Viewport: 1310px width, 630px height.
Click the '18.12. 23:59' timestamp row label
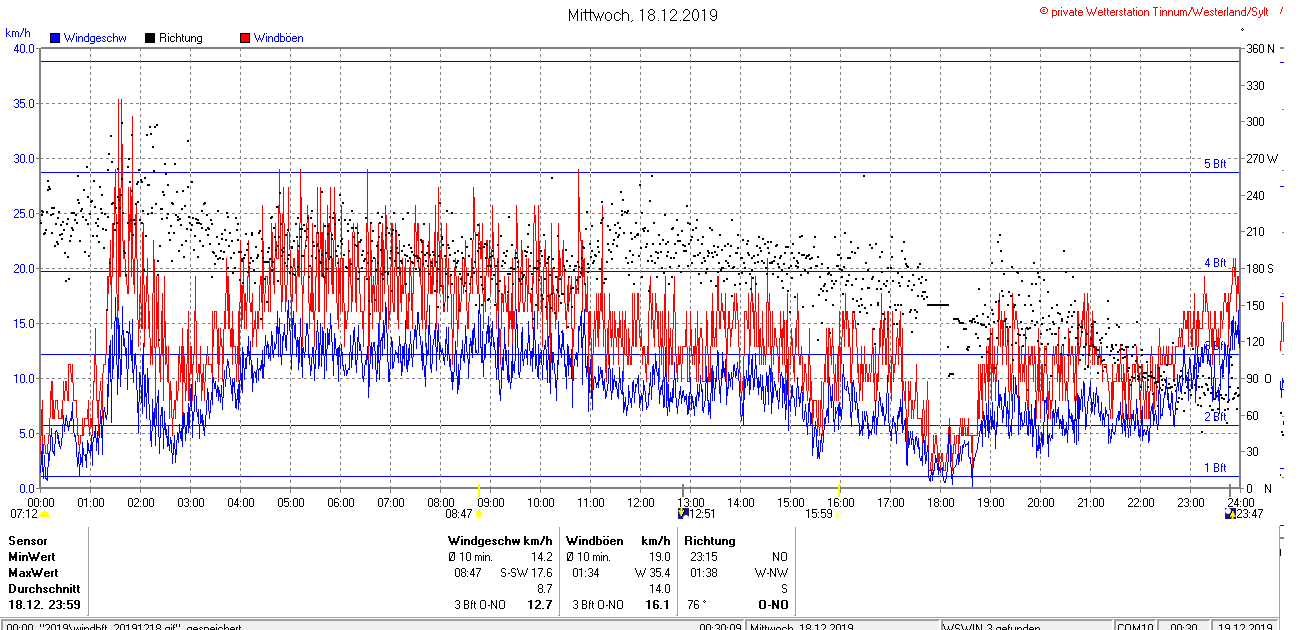[x=45, y=605]
